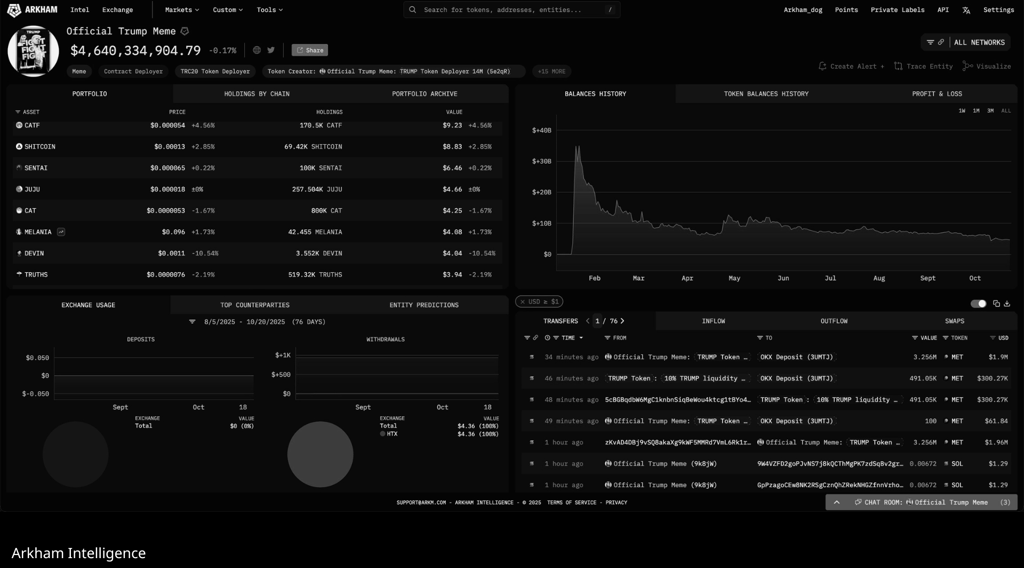Click the funnel filter on the TO column

point(760,338)
